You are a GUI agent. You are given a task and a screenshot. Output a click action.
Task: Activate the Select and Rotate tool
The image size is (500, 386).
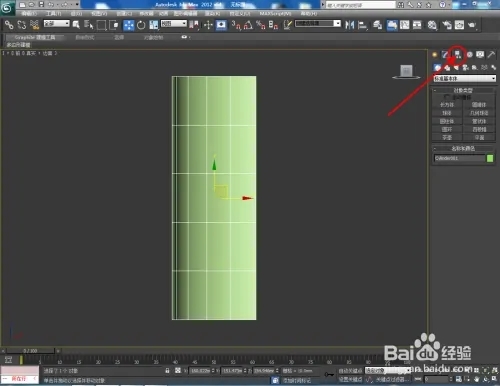coord(141,25)
